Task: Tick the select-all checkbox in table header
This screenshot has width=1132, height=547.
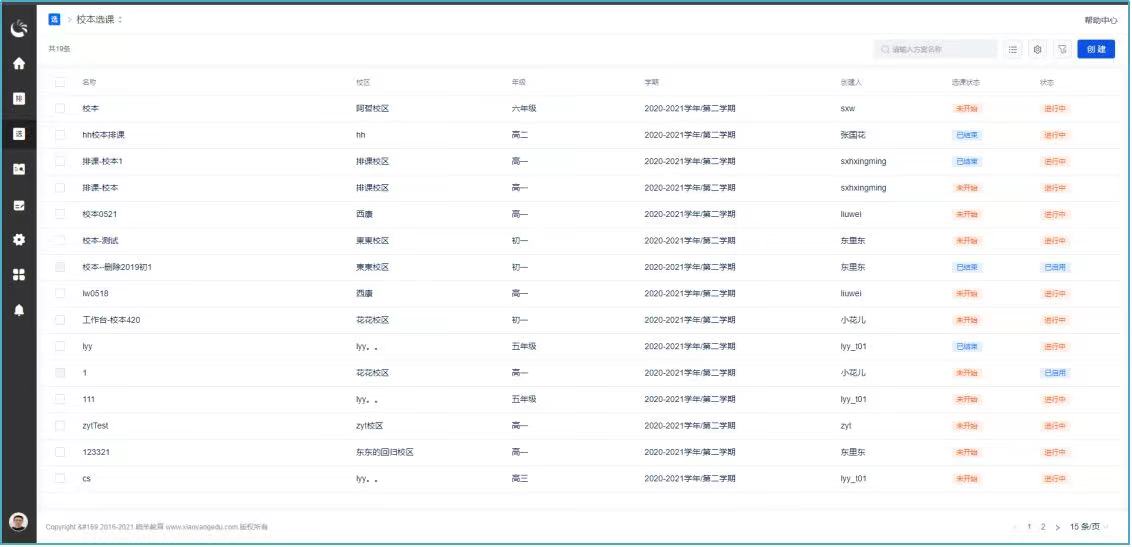Action: tap(60, 82)
